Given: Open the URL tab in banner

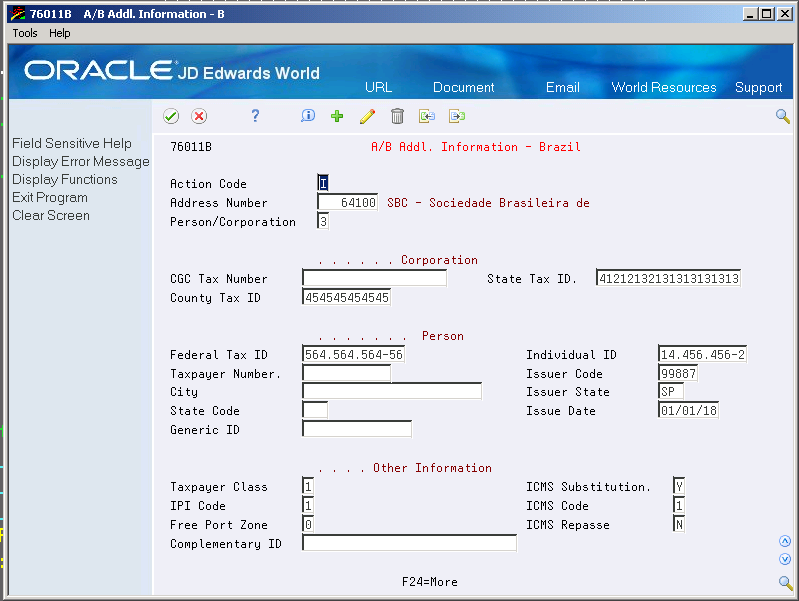Looking at the screenshot, I should click(x=379, y=87).
